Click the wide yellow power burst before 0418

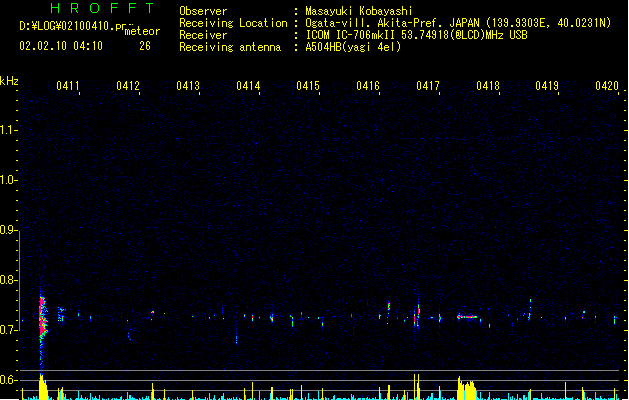[467, 389]
